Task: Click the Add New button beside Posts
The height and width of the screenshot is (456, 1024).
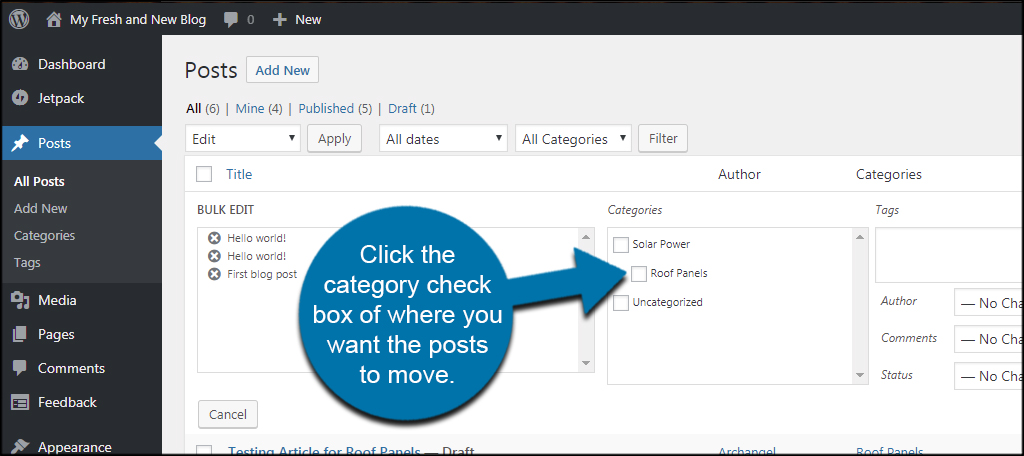Action: pyautogui.click(x=282, y=71)
